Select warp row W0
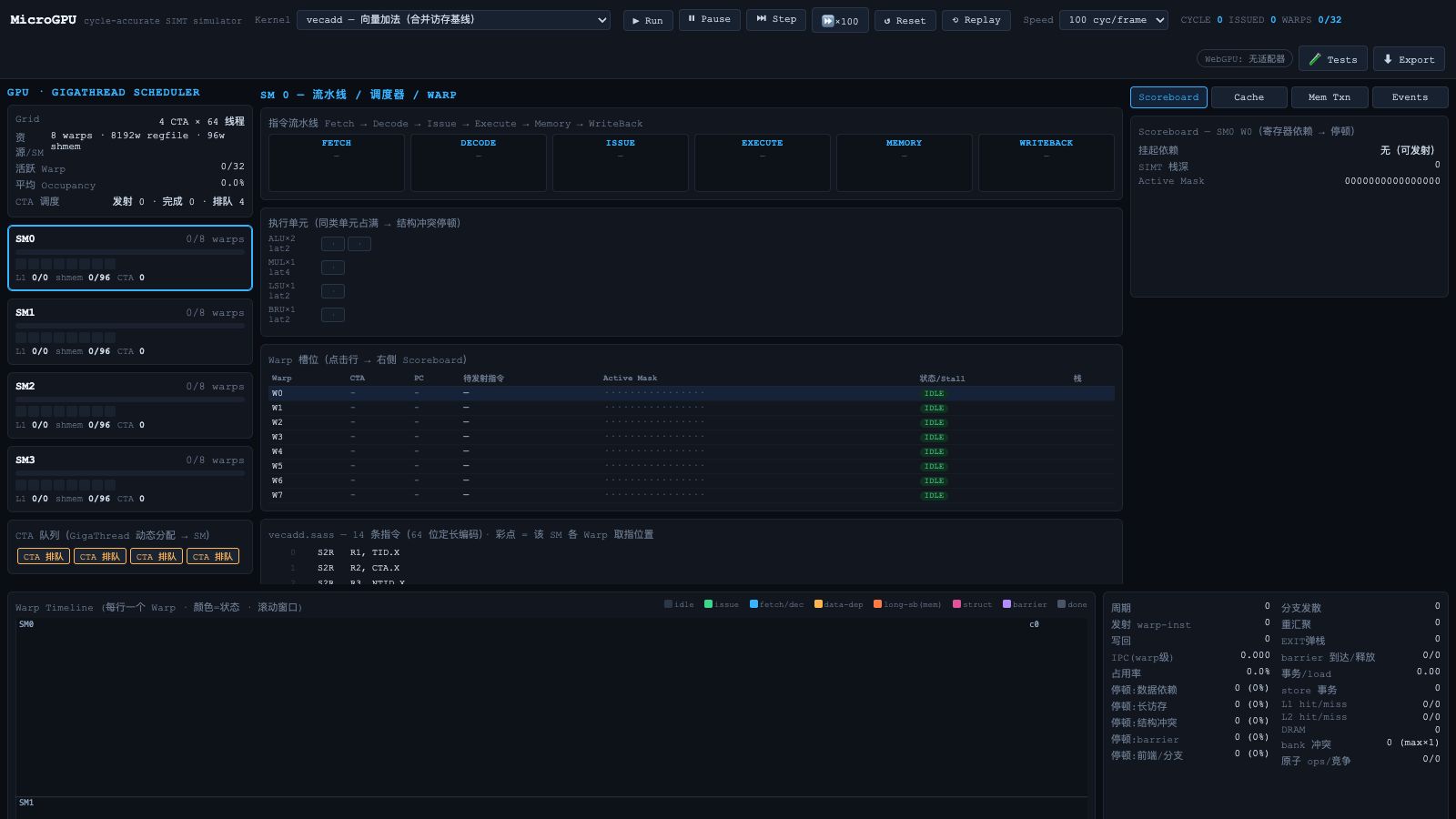 pos(692,393)
